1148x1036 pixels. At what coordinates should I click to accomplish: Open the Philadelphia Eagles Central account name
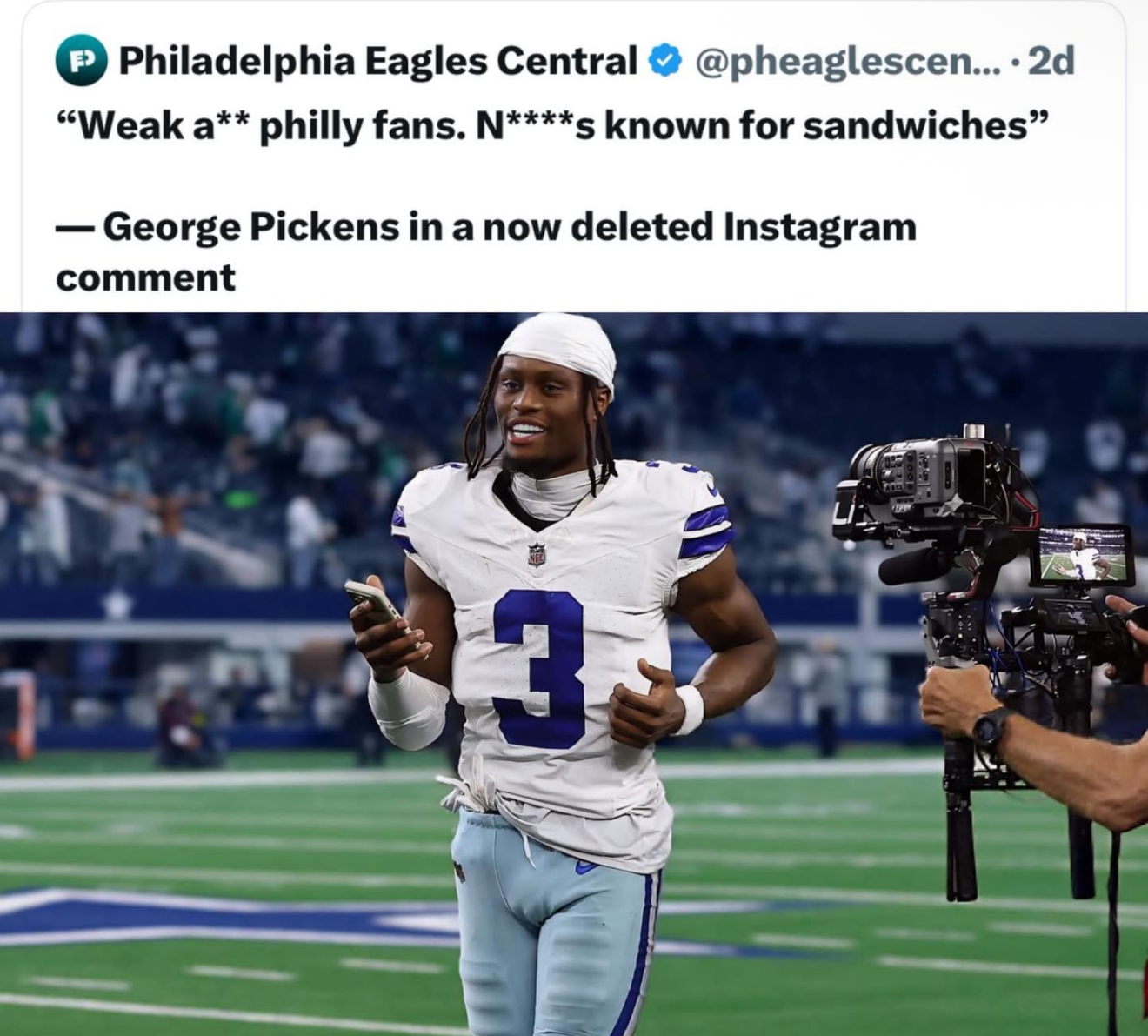coord(377,62)
